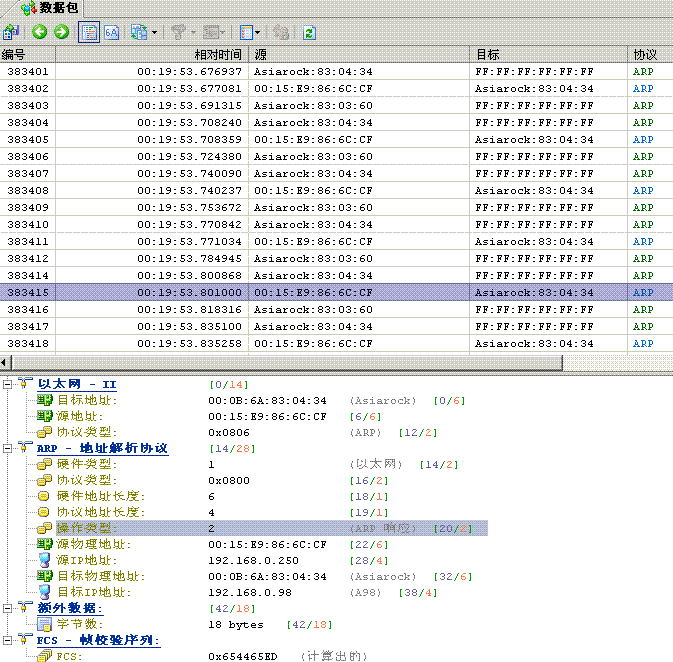Toggle the packet decode view icon
The height and width of the screenshot is (662, 673).
(x=88, y=32)
